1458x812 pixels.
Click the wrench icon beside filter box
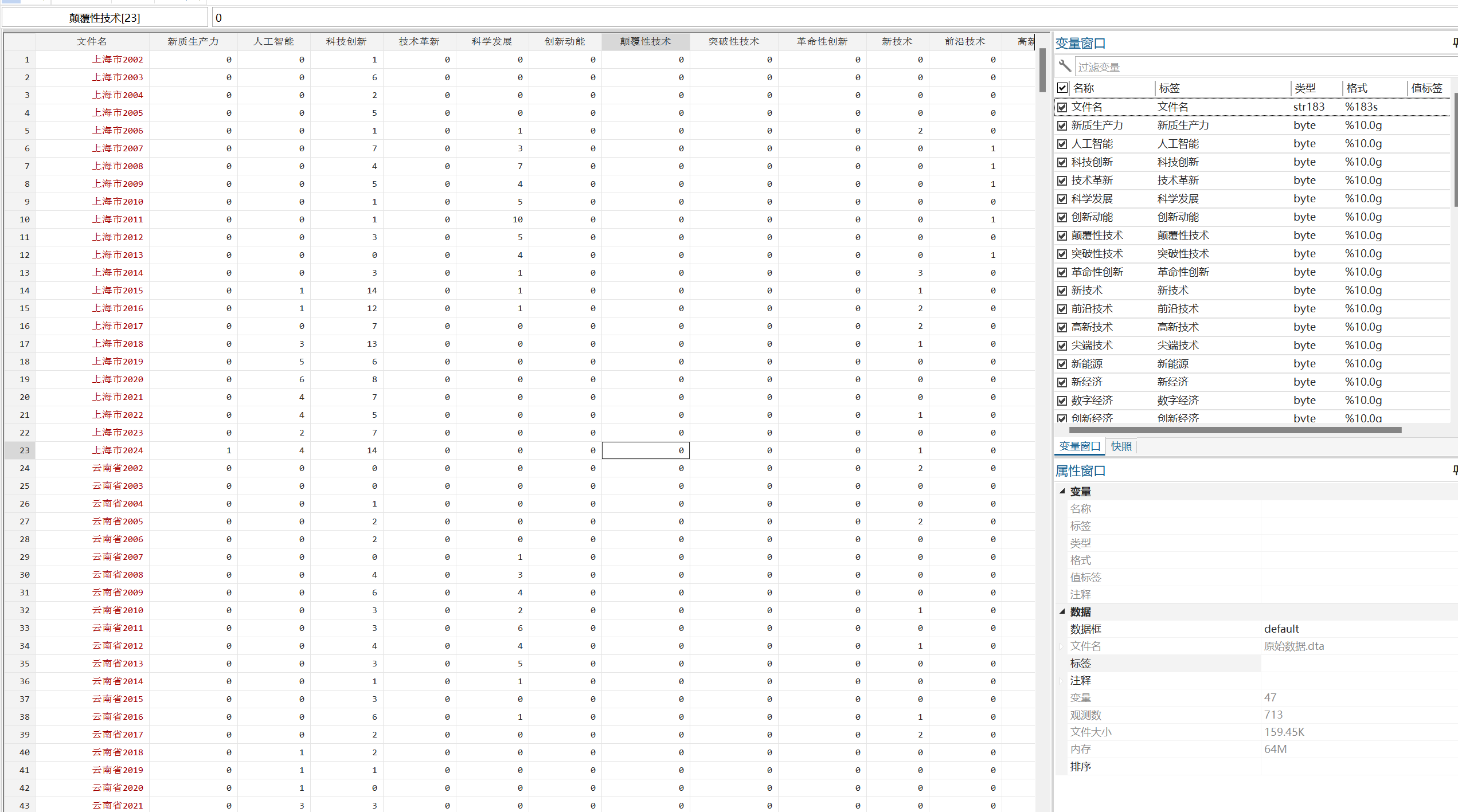coord(1065,66)
